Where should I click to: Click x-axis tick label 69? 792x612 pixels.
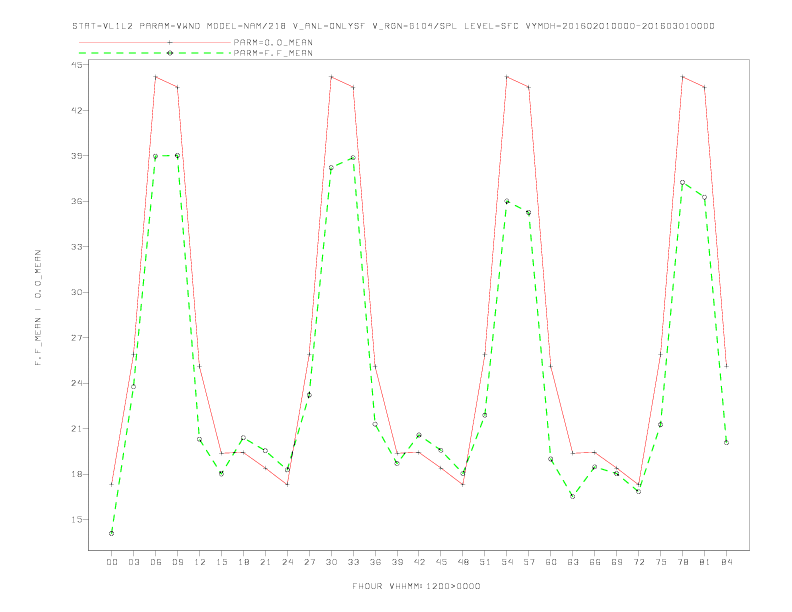coord(617,562)
